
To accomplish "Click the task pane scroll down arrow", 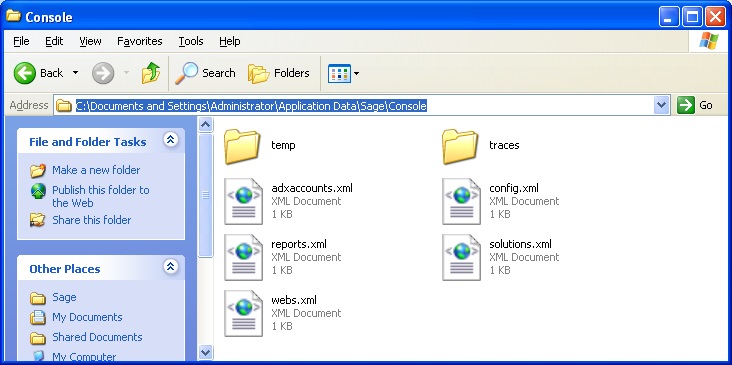I will click(x=205, y=352).
